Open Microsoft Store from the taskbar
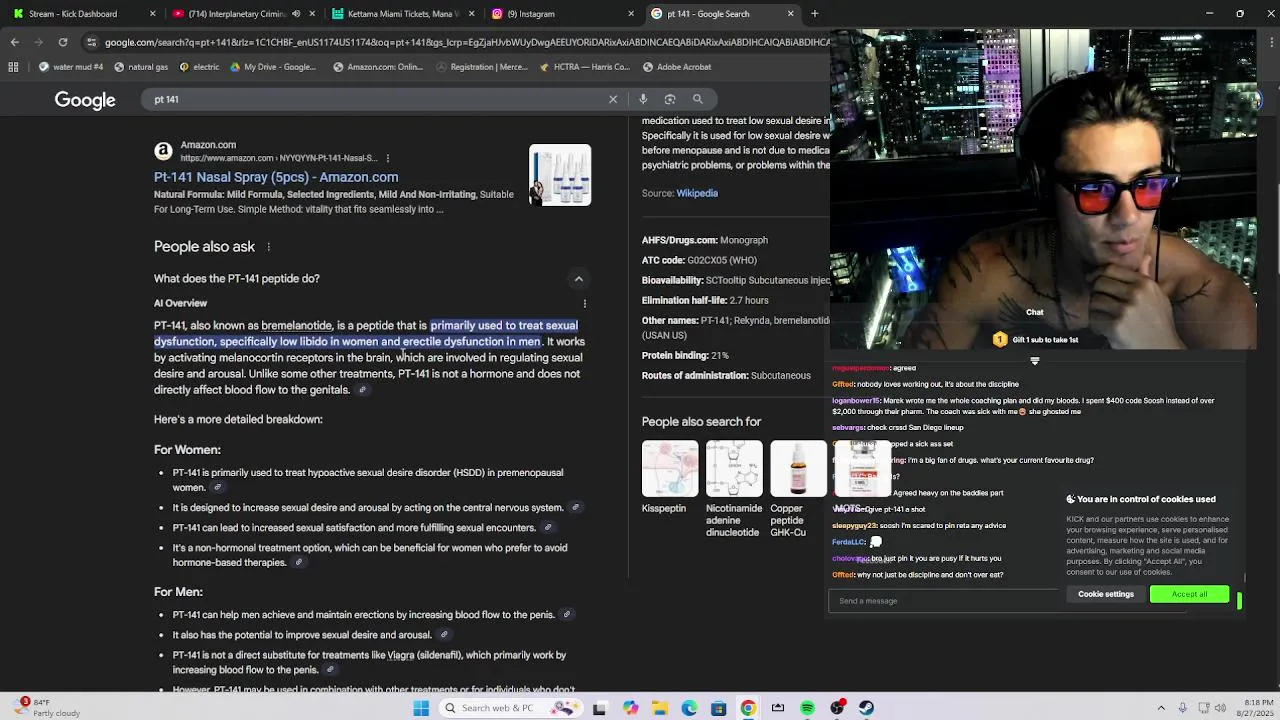Image resolution: width=1280 pixels, height=720 pixels. pyautogui.click(x=718, y=708)
